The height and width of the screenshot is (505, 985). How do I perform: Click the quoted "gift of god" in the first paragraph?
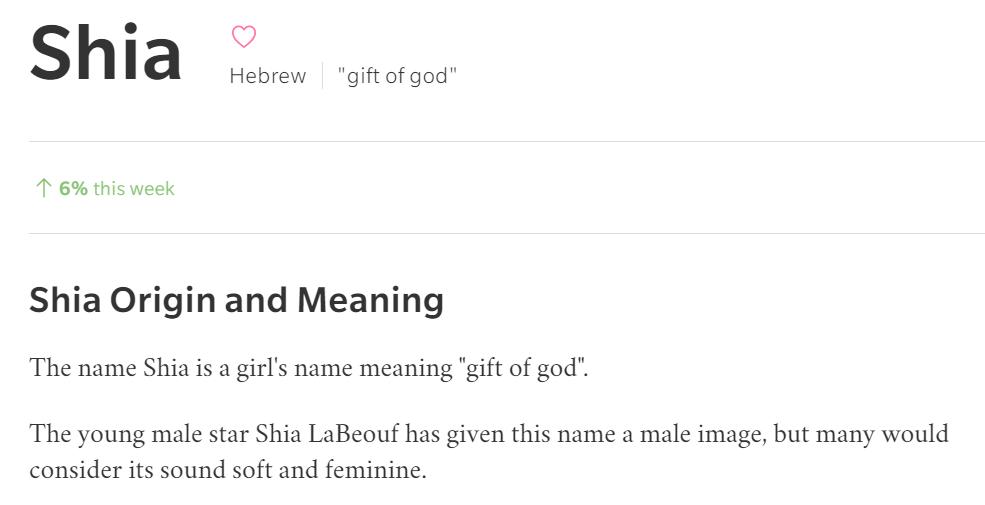coord(523,368)
